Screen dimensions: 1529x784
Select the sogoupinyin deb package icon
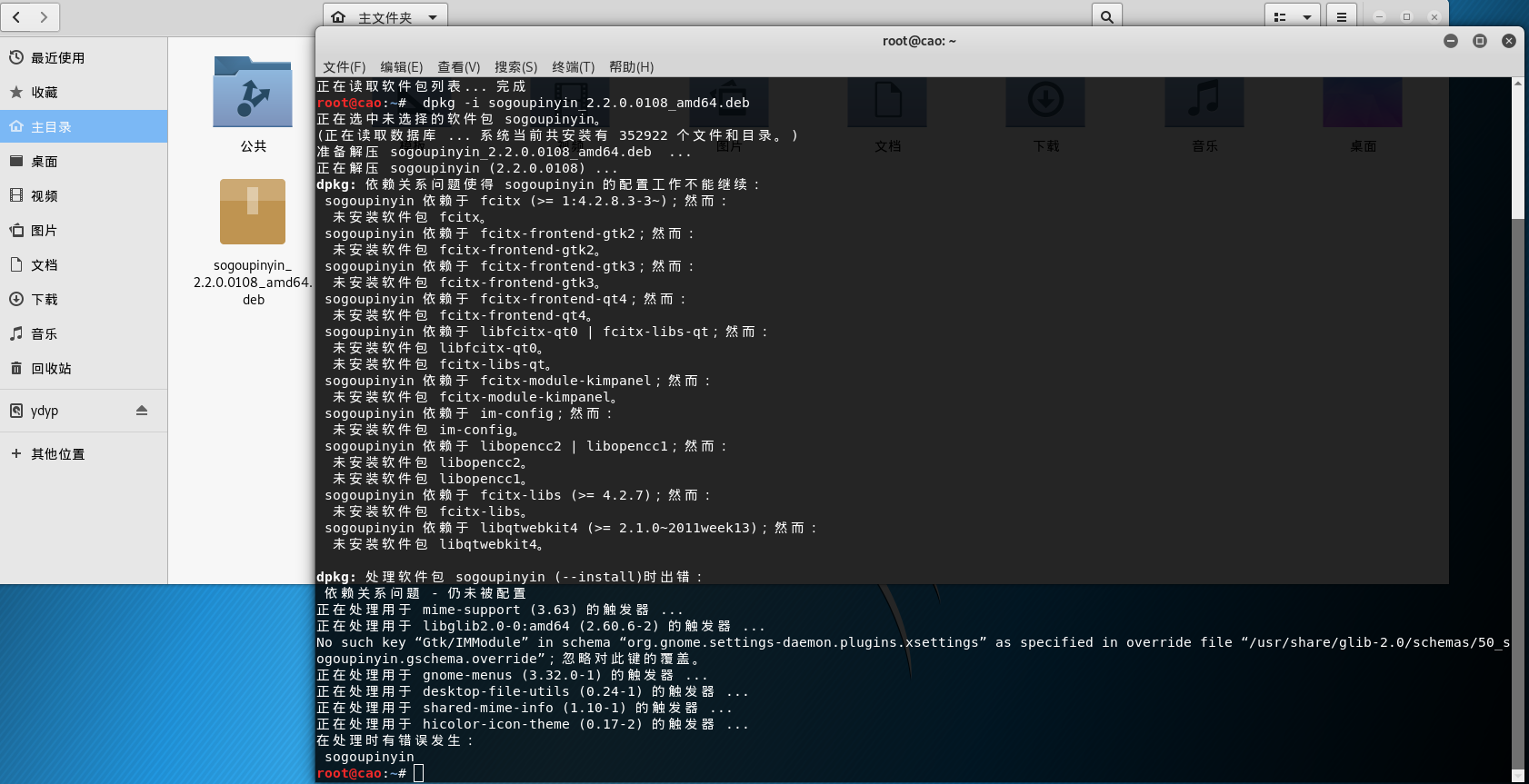click(253, 212)
